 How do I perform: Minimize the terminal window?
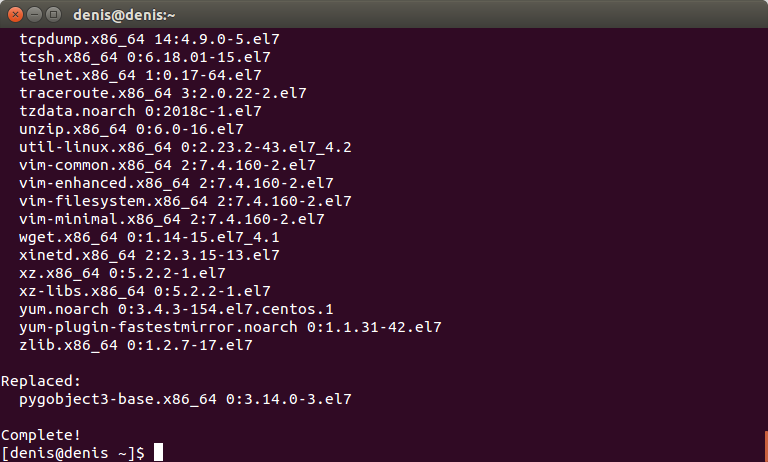click(x=34, y=15)
